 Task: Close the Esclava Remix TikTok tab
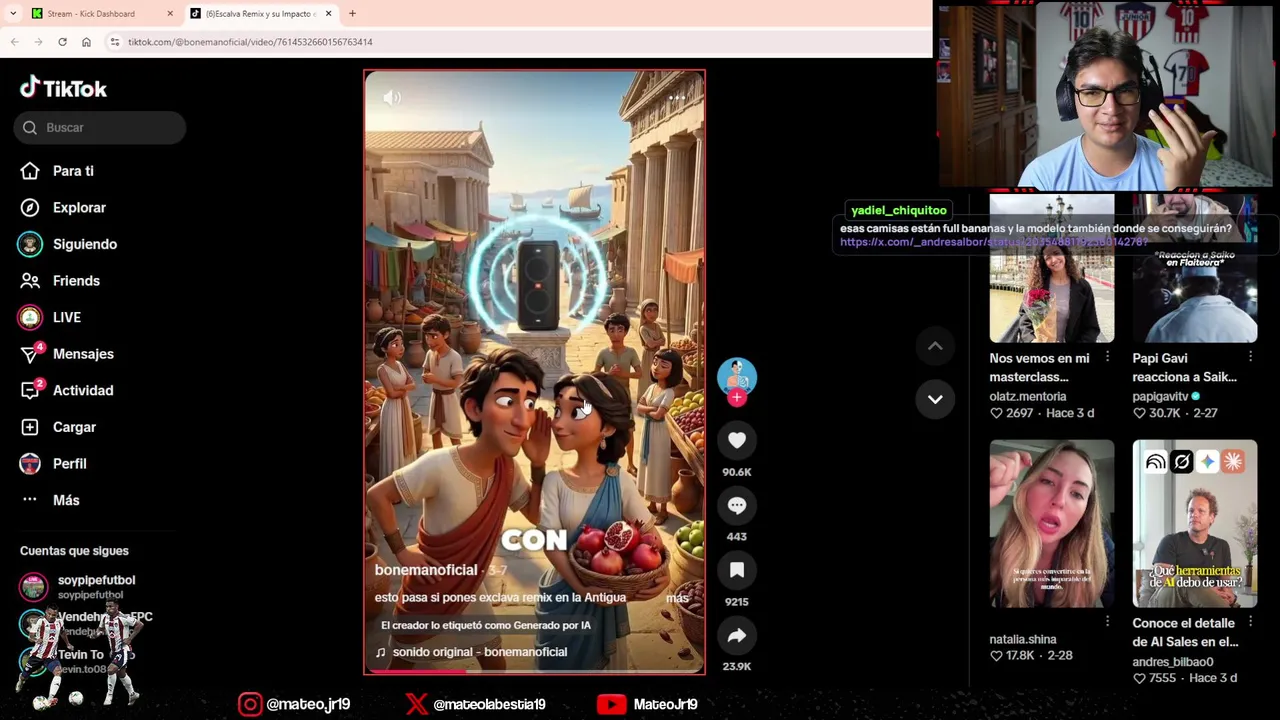[x=328, y=14]
